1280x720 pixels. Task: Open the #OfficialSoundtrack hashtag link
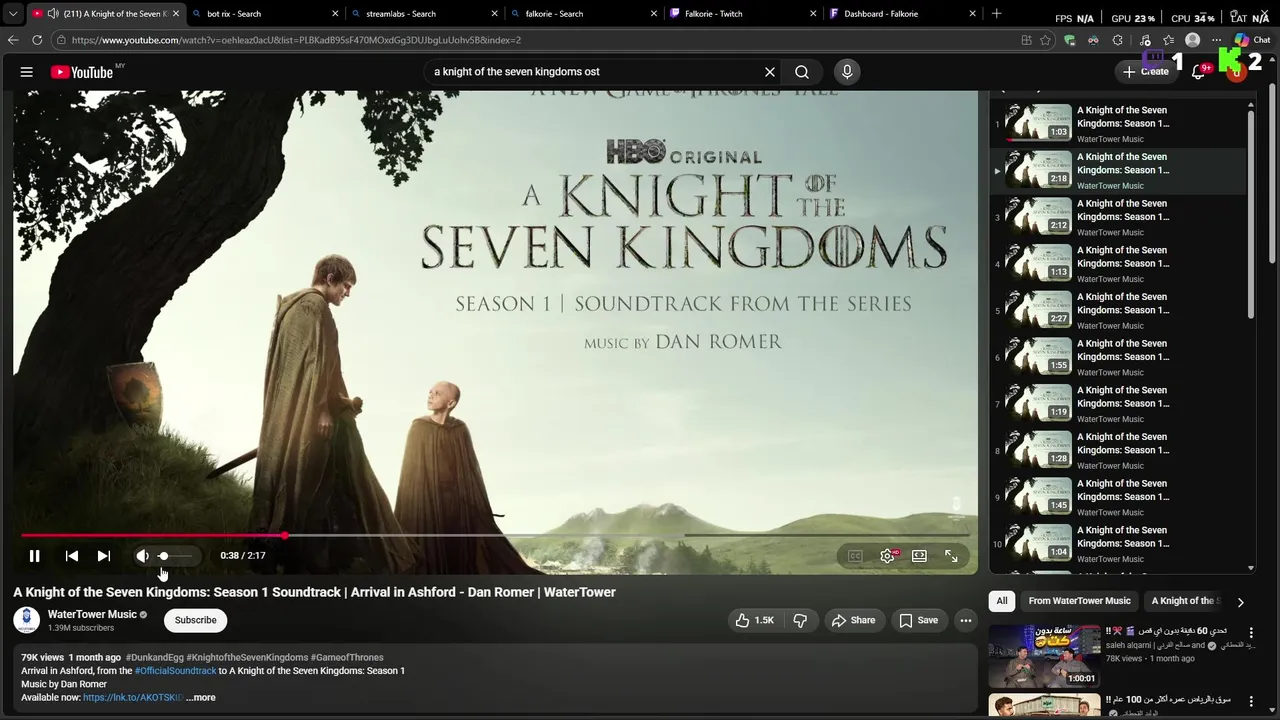coord(175,671)
